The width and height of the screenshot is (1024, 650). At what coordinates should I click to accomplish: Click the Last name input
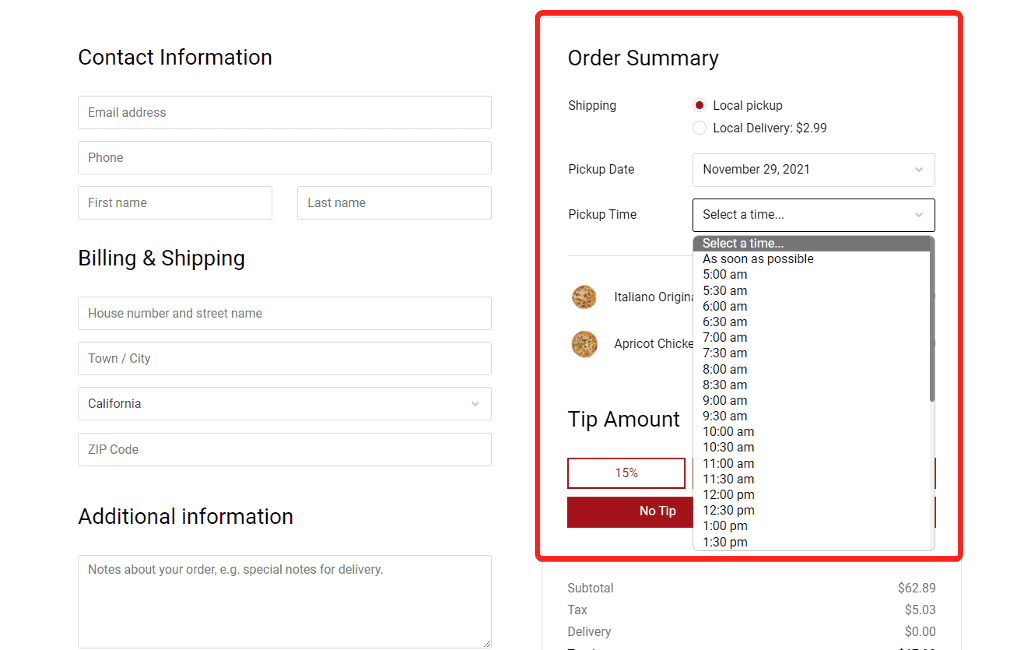point(394,203)
